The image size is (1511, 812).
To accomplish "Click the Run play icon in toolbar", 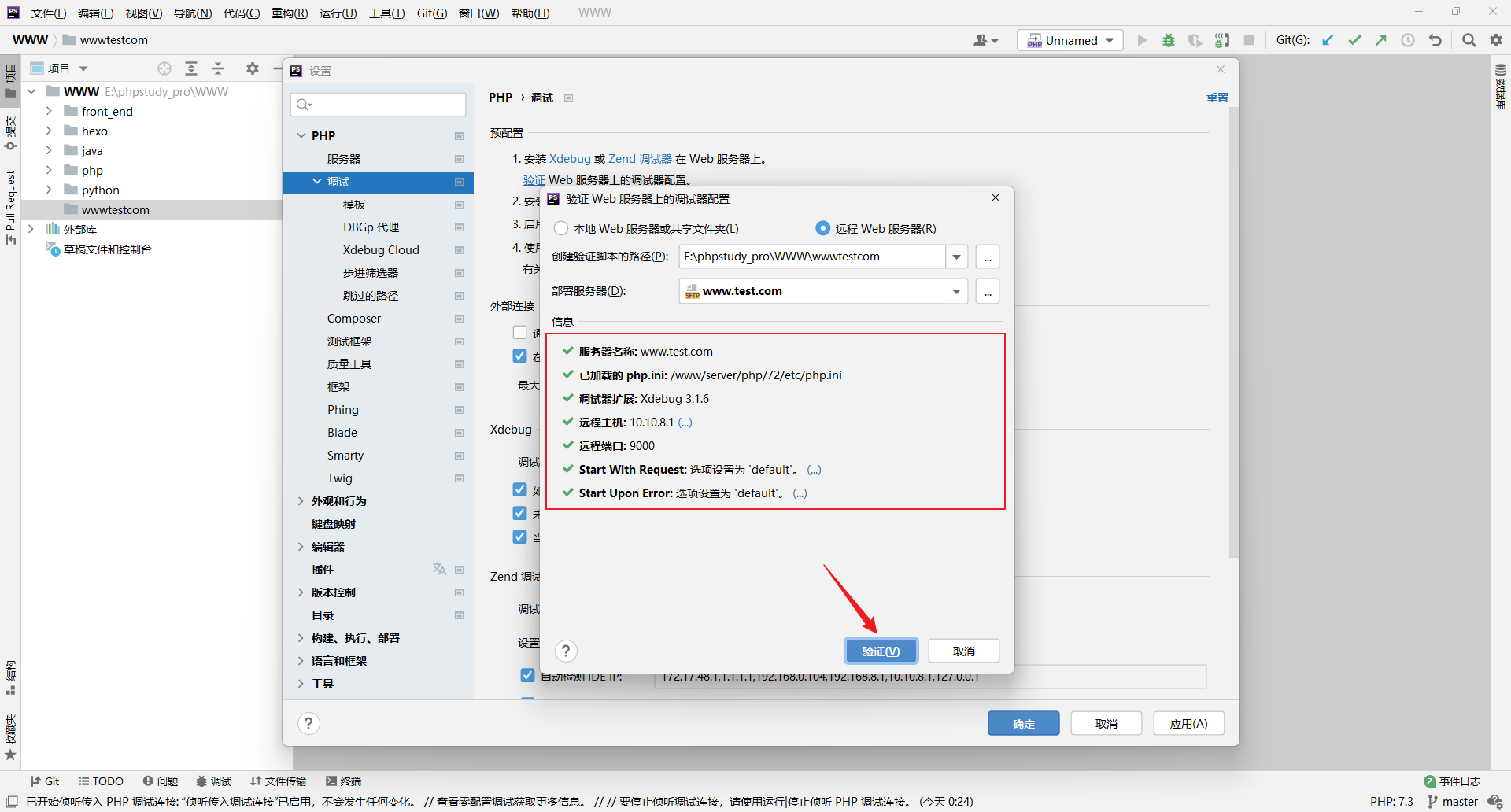I will pyautogui.click(x=1142, y=40).
